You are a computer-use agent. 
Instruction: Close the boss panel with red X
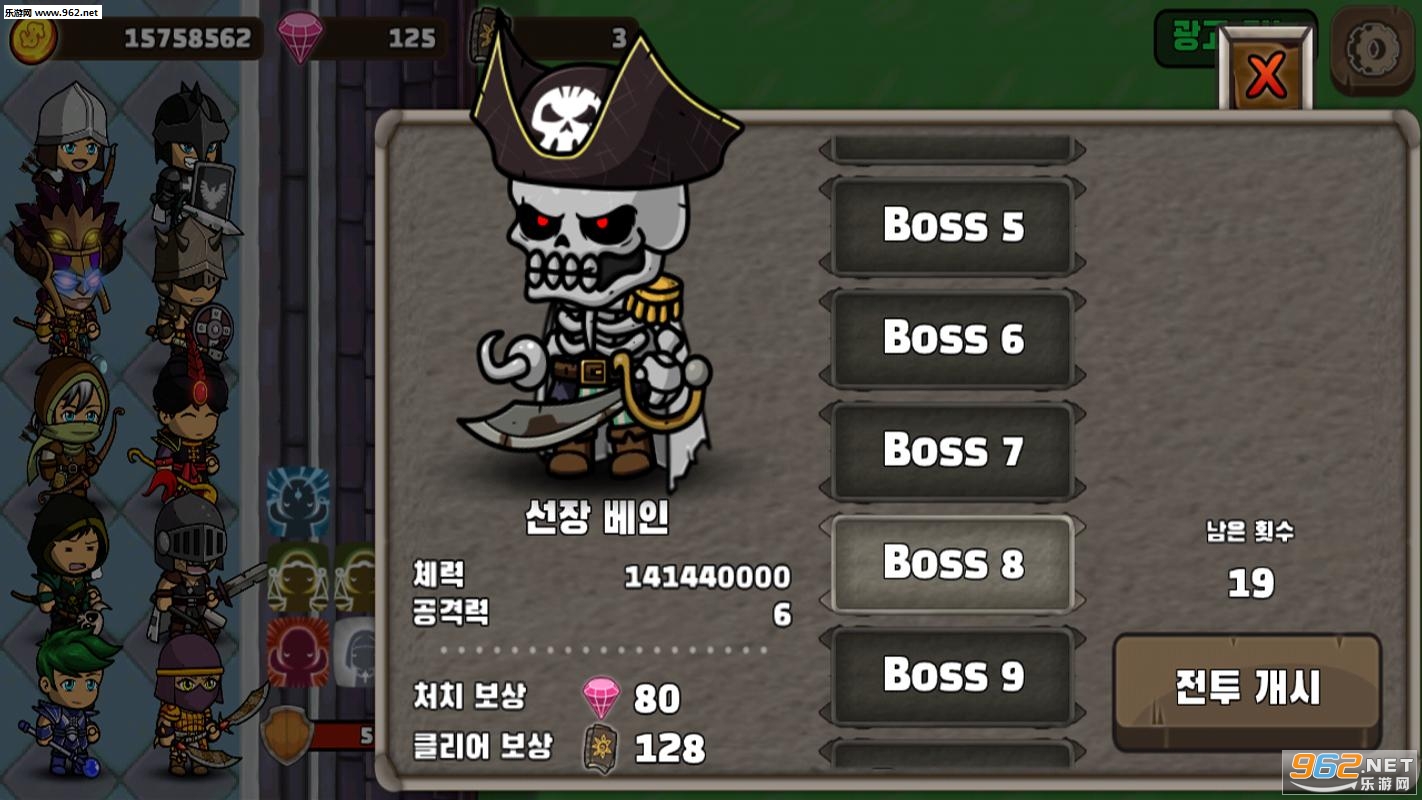pos(1266,72)
